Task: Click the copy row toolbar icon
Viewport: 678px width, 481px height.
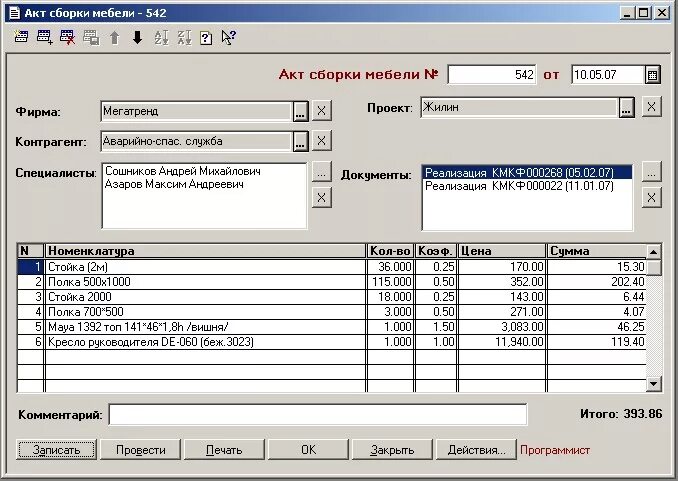Action: pos(91,38)
